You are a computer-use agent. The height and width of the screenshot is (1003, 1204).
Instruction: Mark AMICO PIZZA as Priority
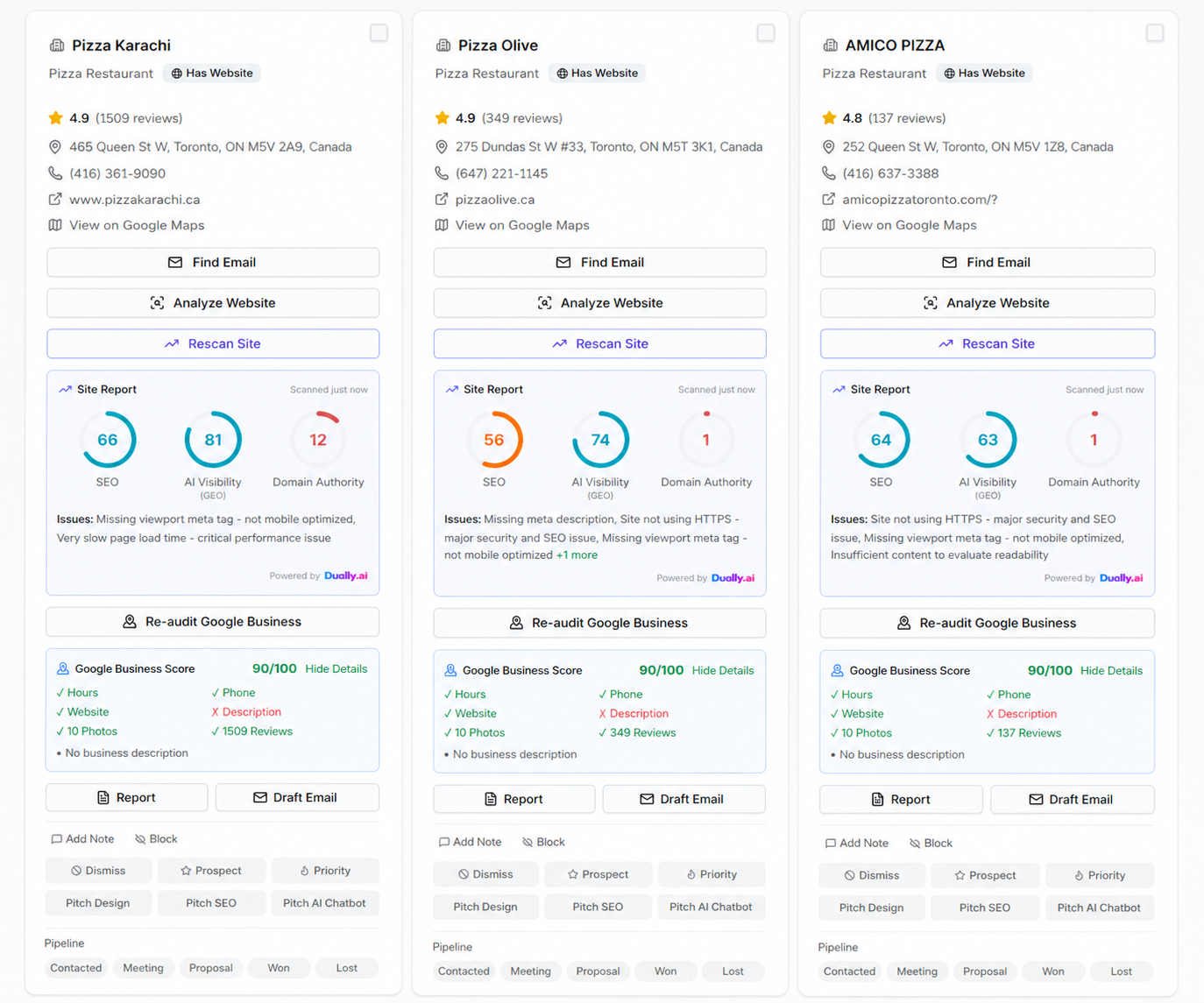coord(1100,875)
